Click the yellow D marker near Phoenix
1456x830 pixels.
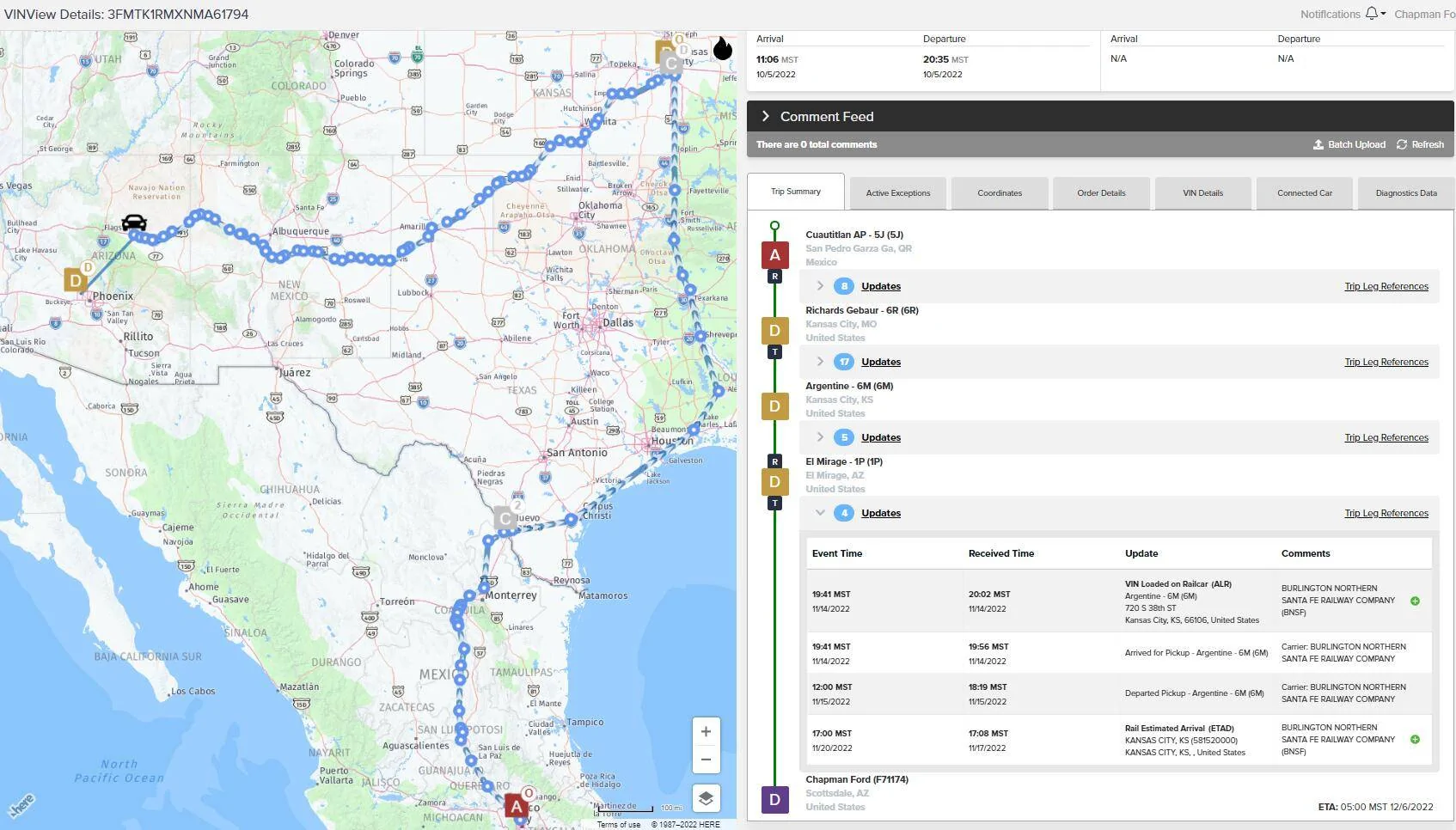click(x=76, y=280)
